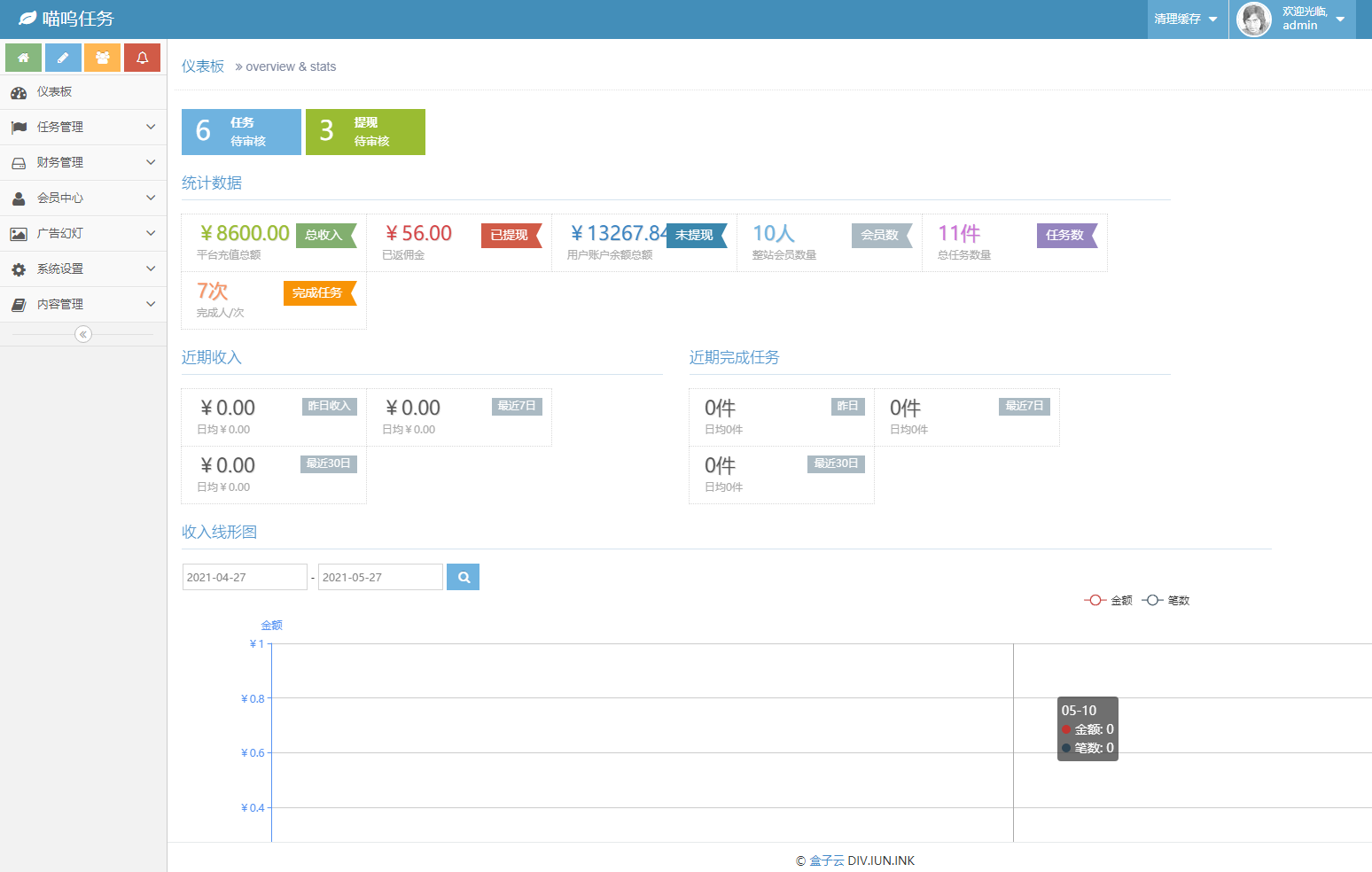Toggle the 金额 series in chart legend
1372x872 pixels.
pyautogui.click(x=1108, y=600)
